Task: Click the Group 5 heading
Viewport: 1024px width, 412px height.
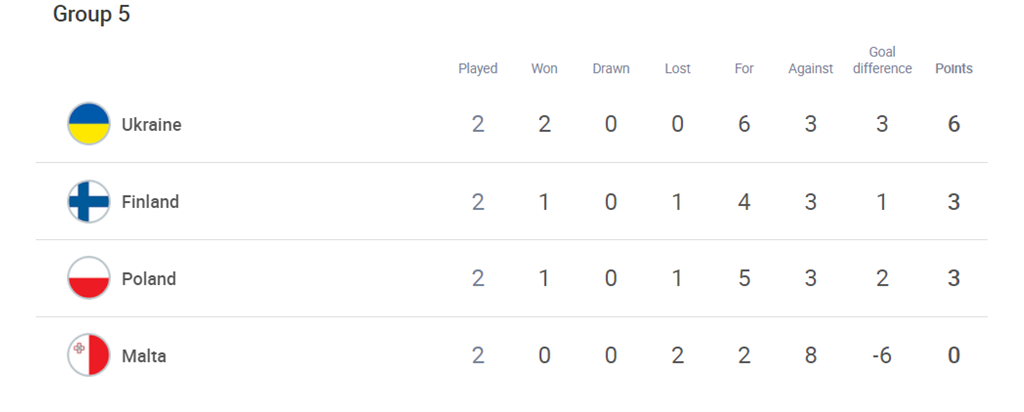Action: click(x=91, y=15)
